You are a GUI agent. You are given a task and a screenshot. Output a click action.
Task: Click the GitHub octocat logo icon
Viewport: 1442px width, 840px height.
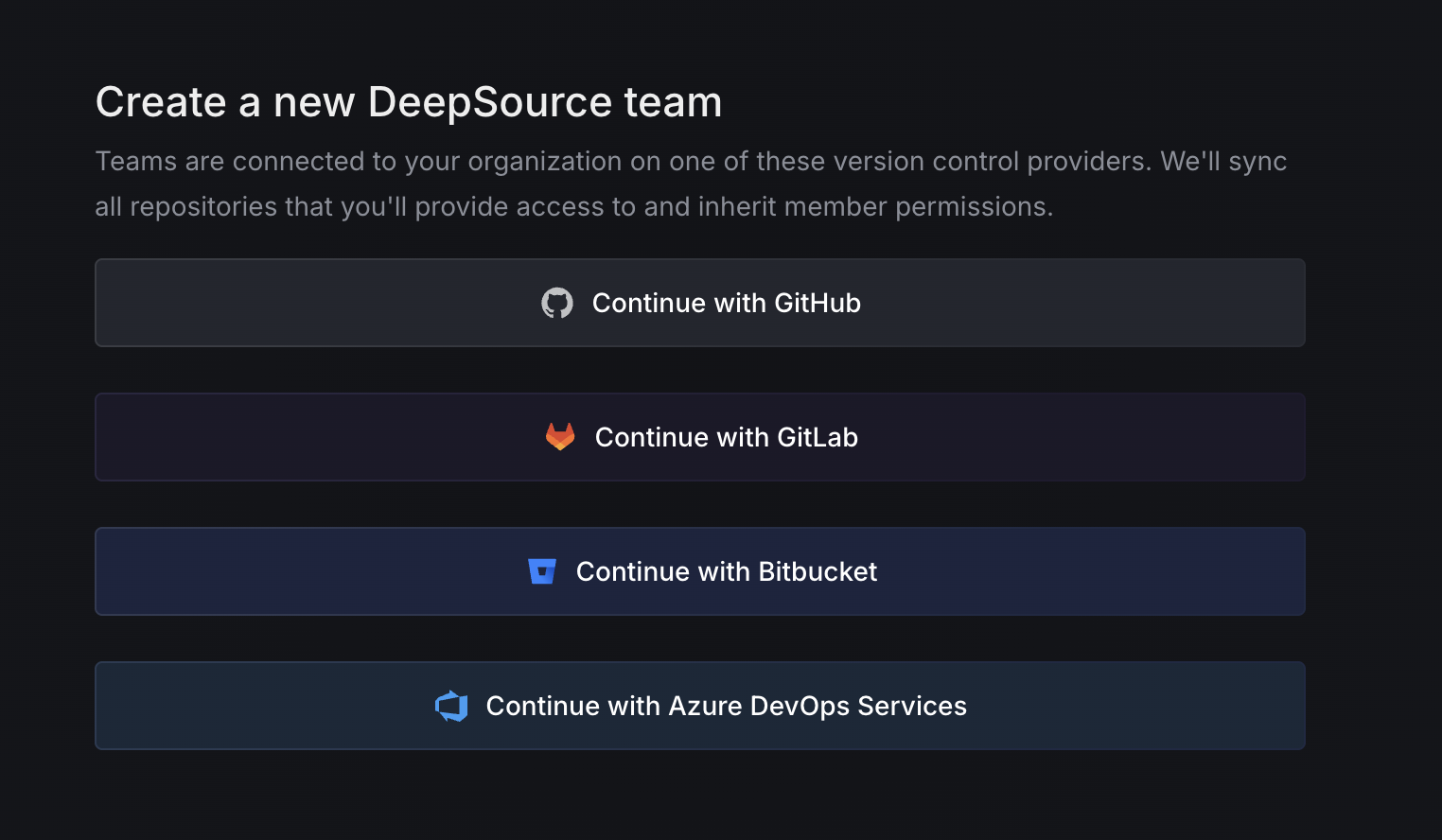pos(556,303)
